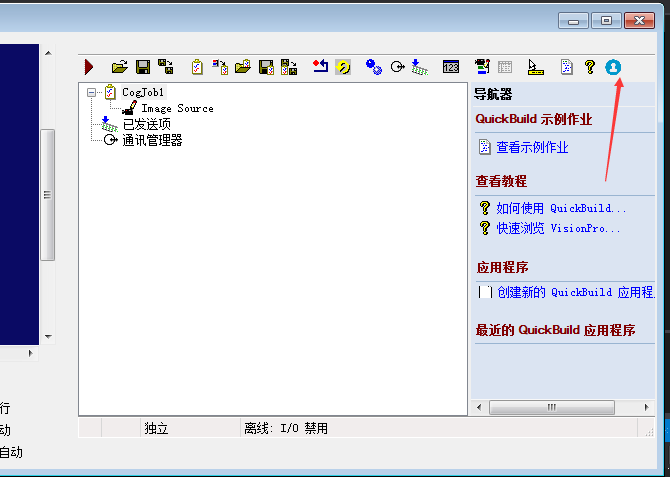Click 离线: I/O 禁用 status text
The width and height of the screenshot is (670, 477).
(x=286, y=428)
